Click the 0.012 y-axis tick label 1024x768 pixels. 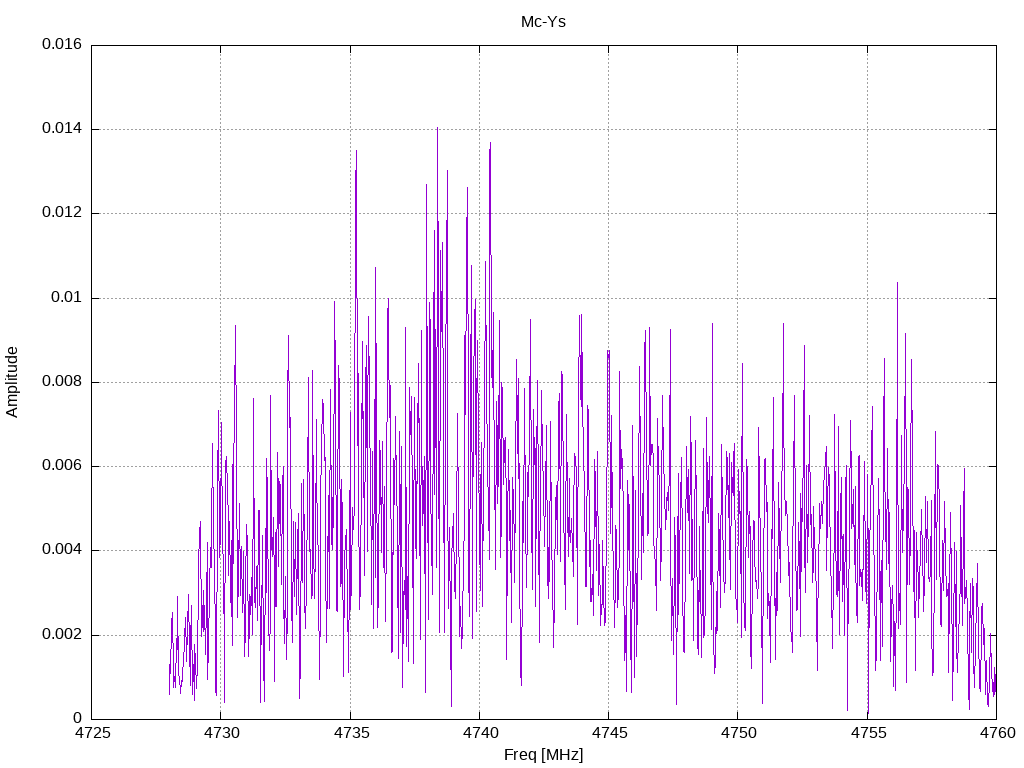(x=62, y=213)
